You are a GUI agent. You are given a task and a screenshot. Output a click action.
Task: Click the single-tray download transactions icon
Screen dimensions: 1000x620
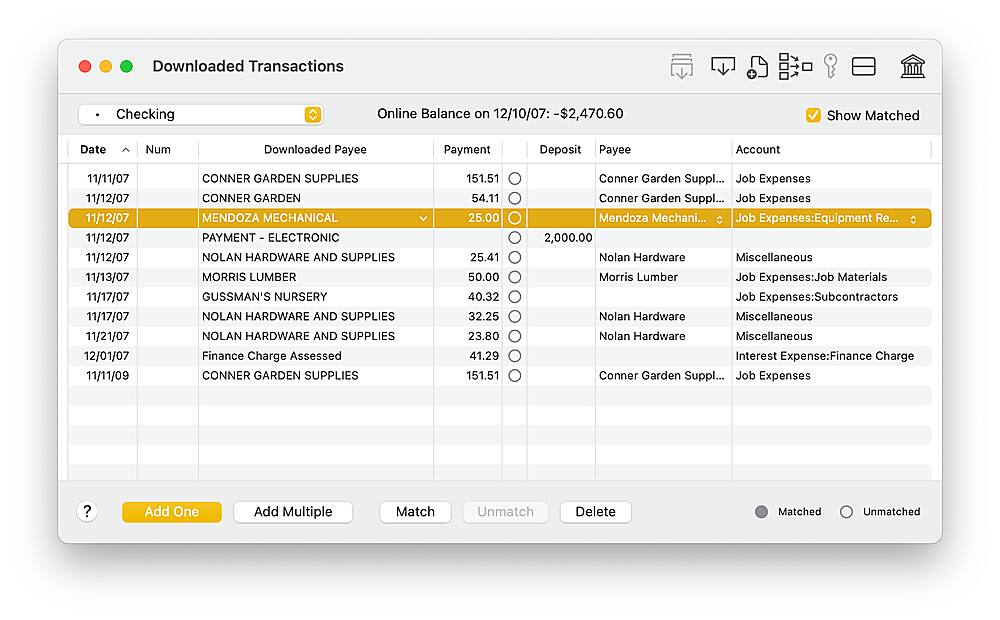point(722,66)
